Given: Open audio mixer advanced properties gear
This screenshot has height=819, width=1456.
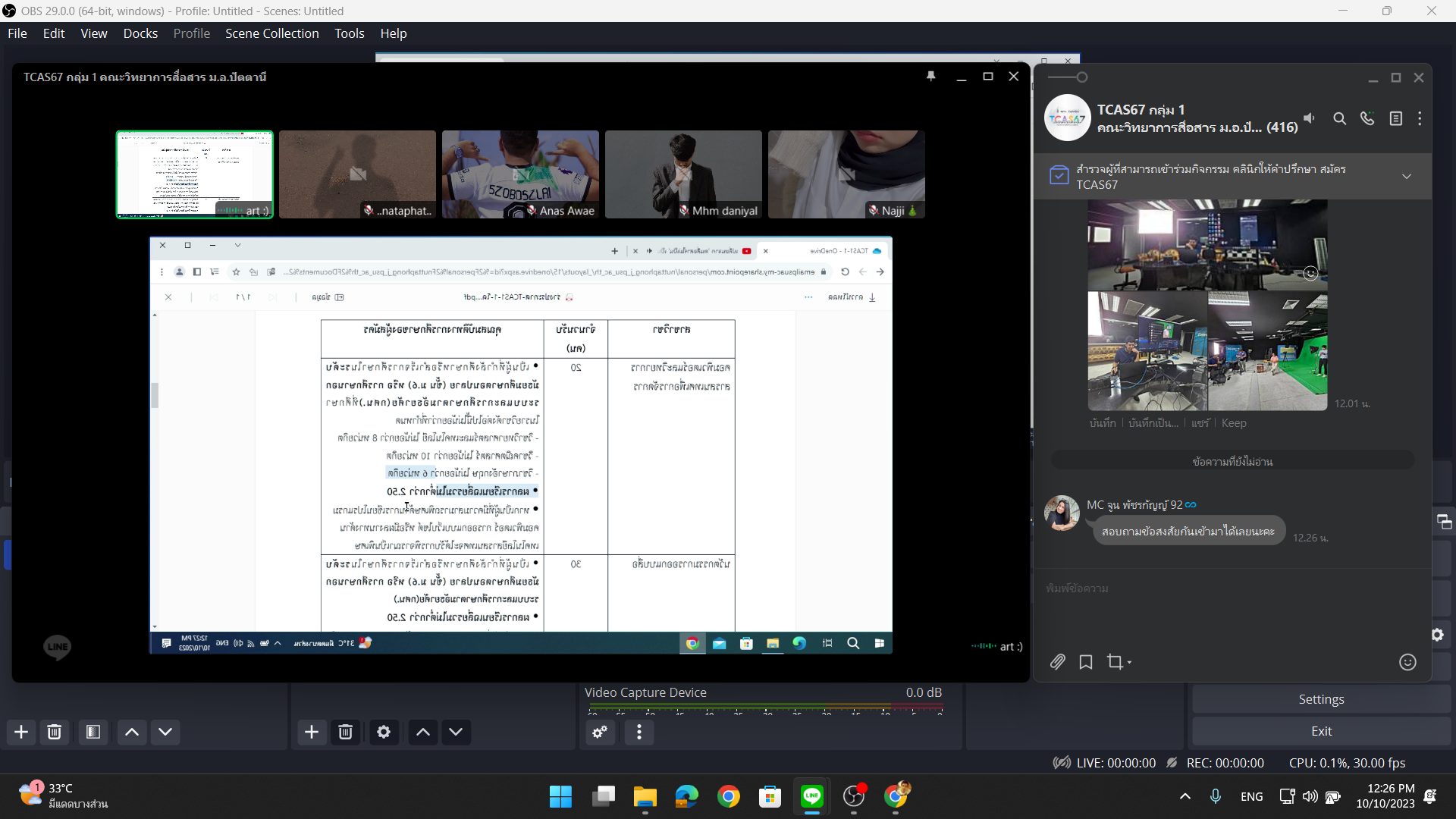Looking at the screenshot, I should click(x=600, y=732).
